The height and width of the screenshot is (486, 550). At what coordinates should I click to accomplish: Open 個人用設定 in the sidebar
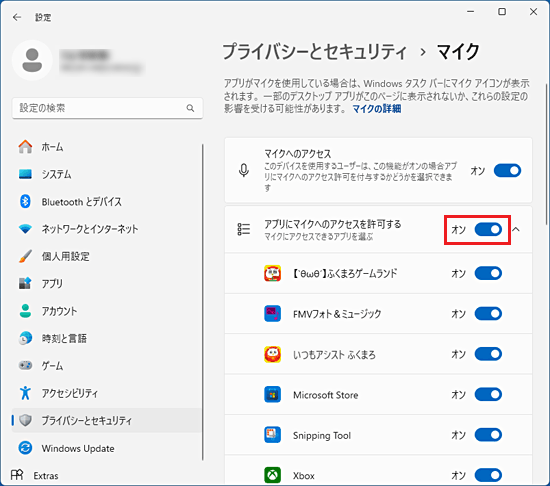click(107, 256)
